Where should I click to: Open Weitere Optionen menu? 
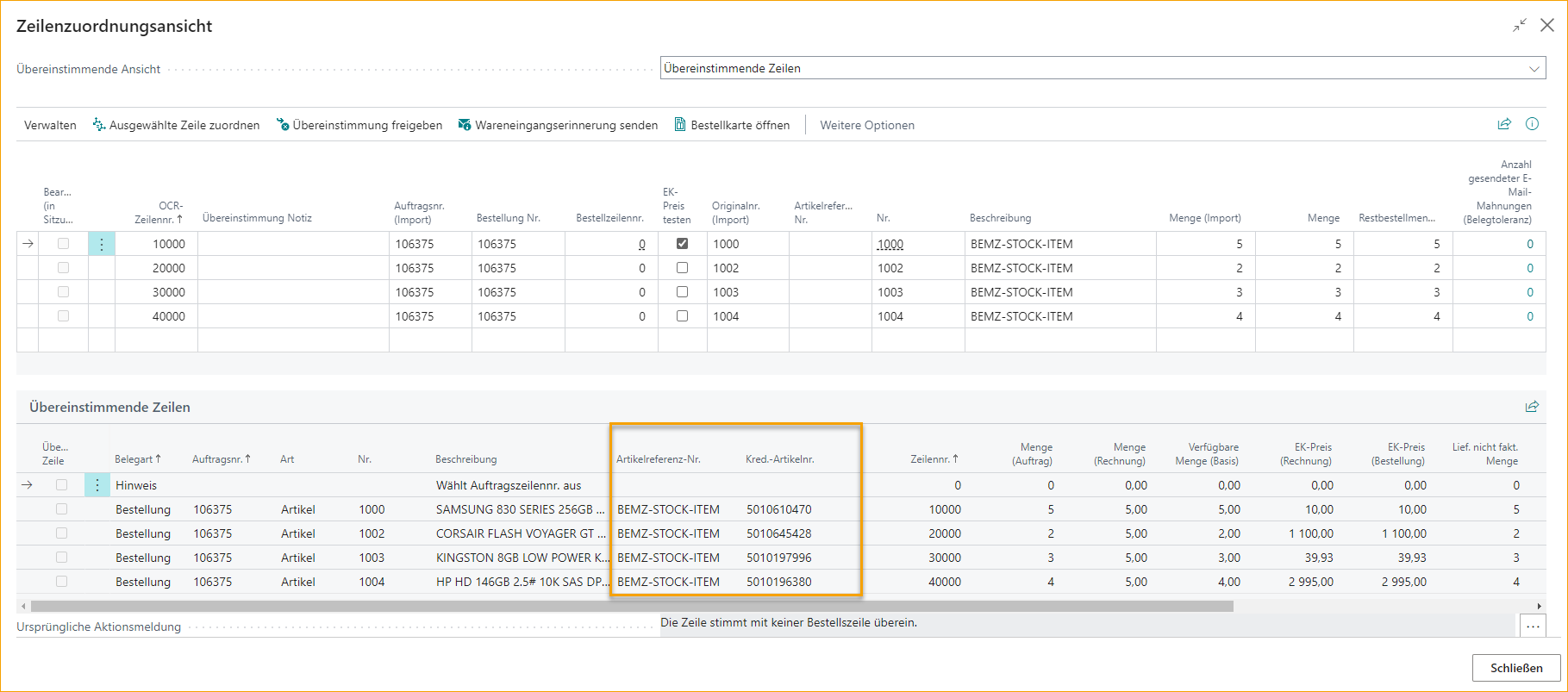tap(866, 125)
